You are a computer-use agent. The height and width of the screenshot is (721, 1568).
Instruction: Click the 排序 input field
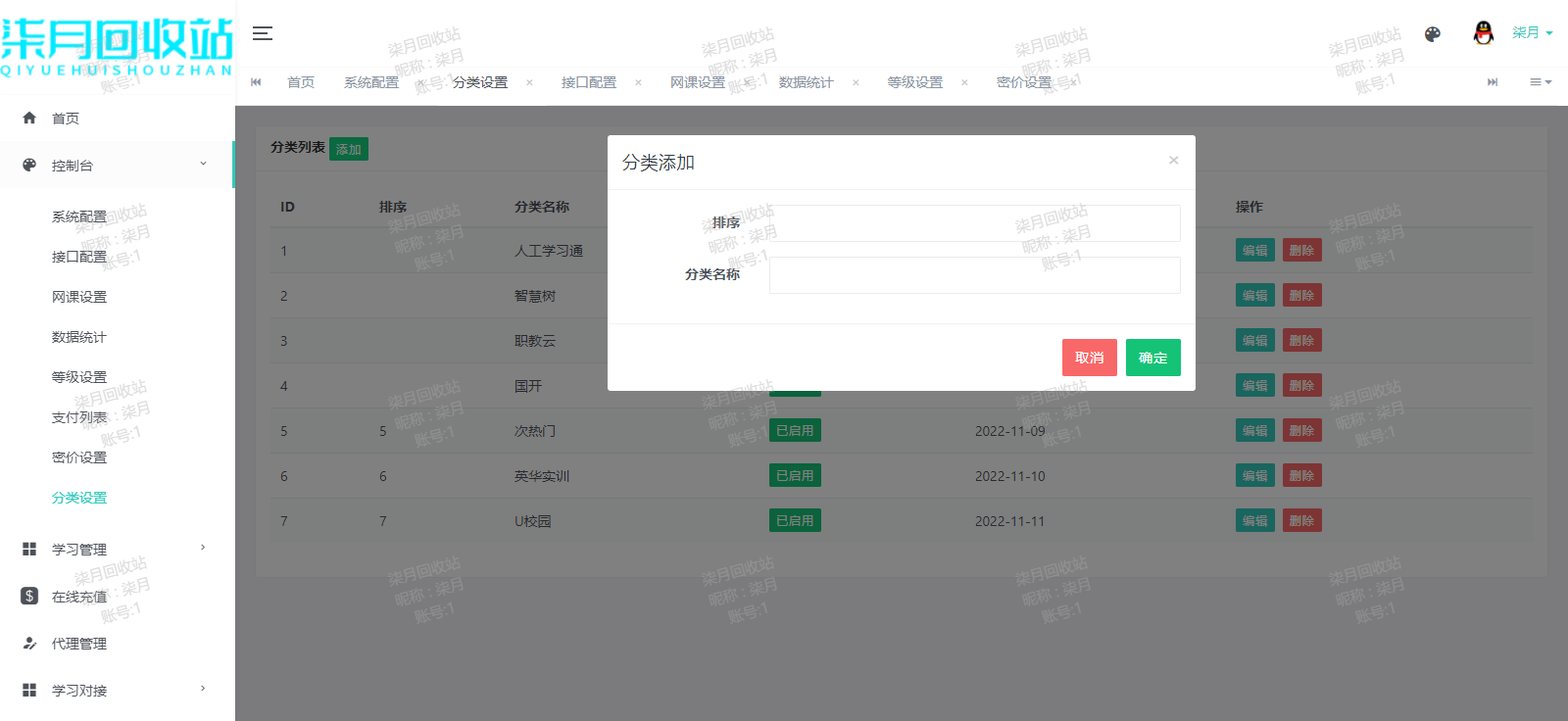tap(975, 223)
